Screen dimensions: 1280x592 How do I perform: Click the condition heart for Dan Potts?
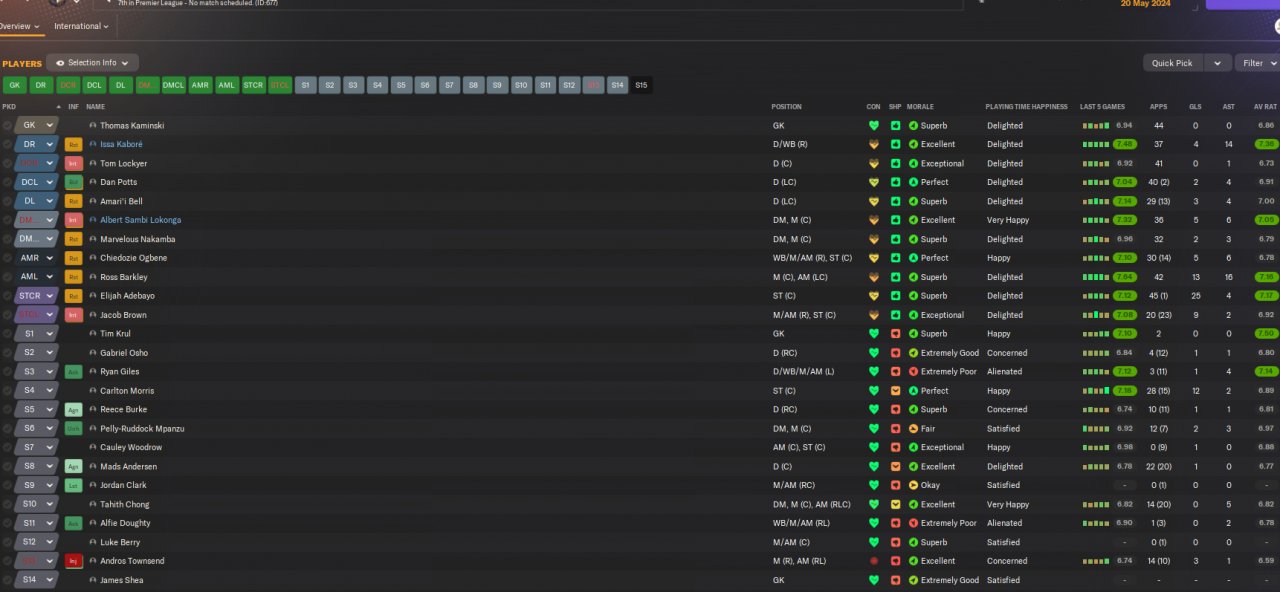tap(873, 182)
